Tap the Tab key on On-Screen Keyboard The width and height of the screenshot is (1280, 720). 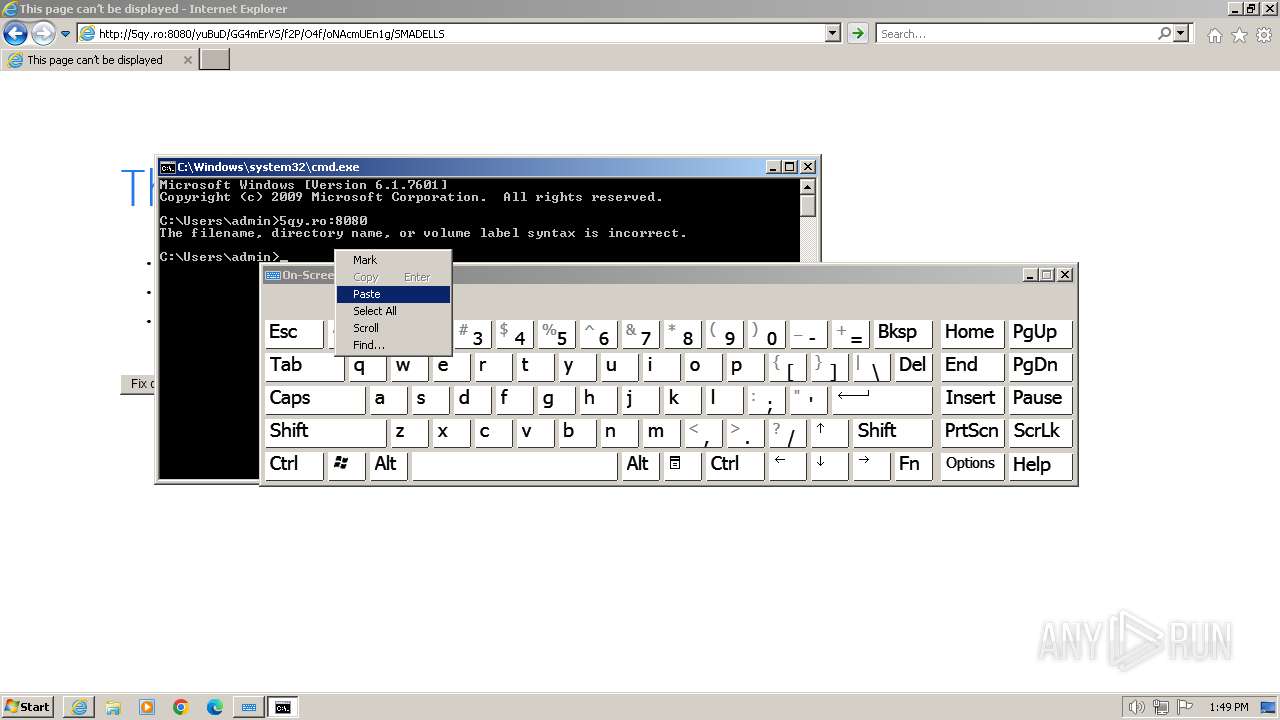(x=304, y=366)
